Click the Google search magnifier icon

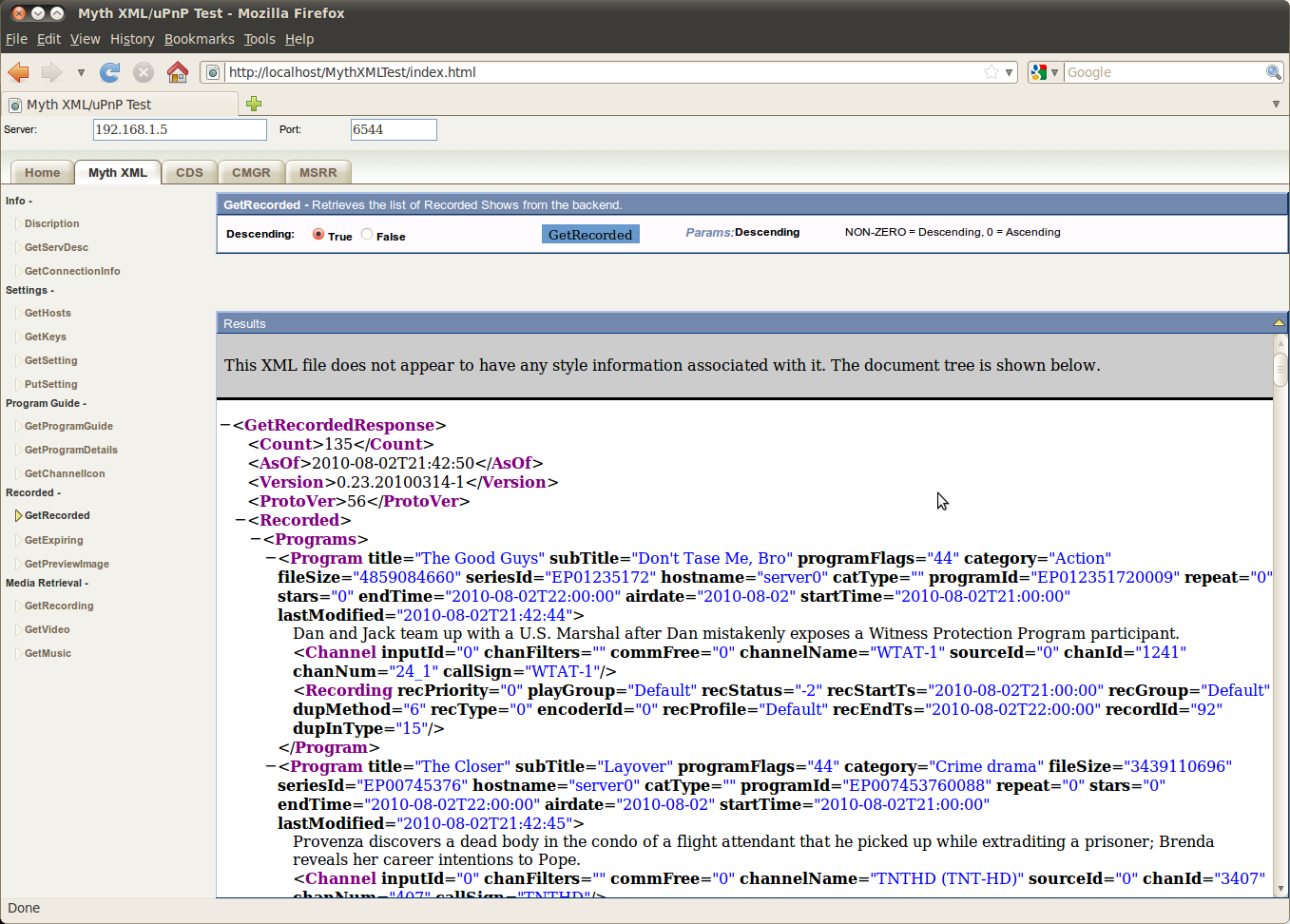[1274, 72]
